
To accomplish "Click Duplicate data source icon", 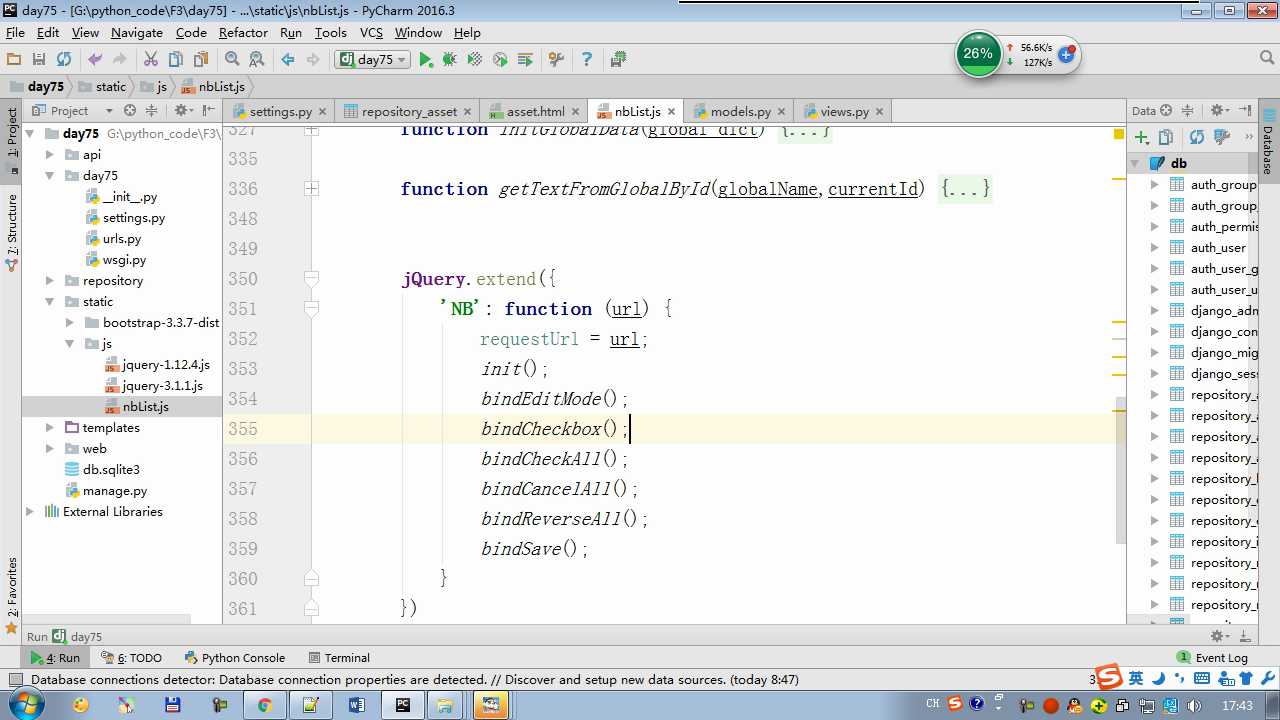I will pos(1166,138).
